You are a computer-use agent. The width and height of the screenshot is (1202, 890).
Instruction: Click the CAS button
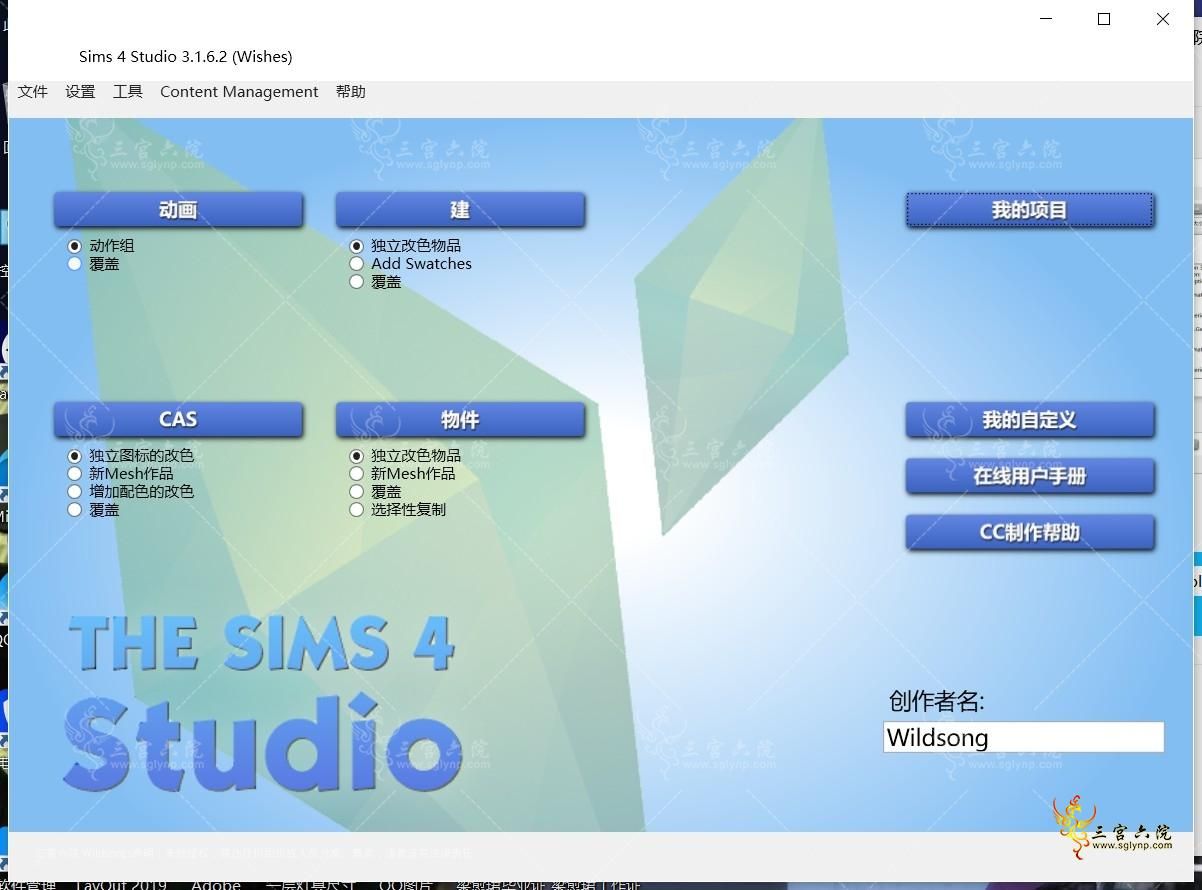(178, 420)
